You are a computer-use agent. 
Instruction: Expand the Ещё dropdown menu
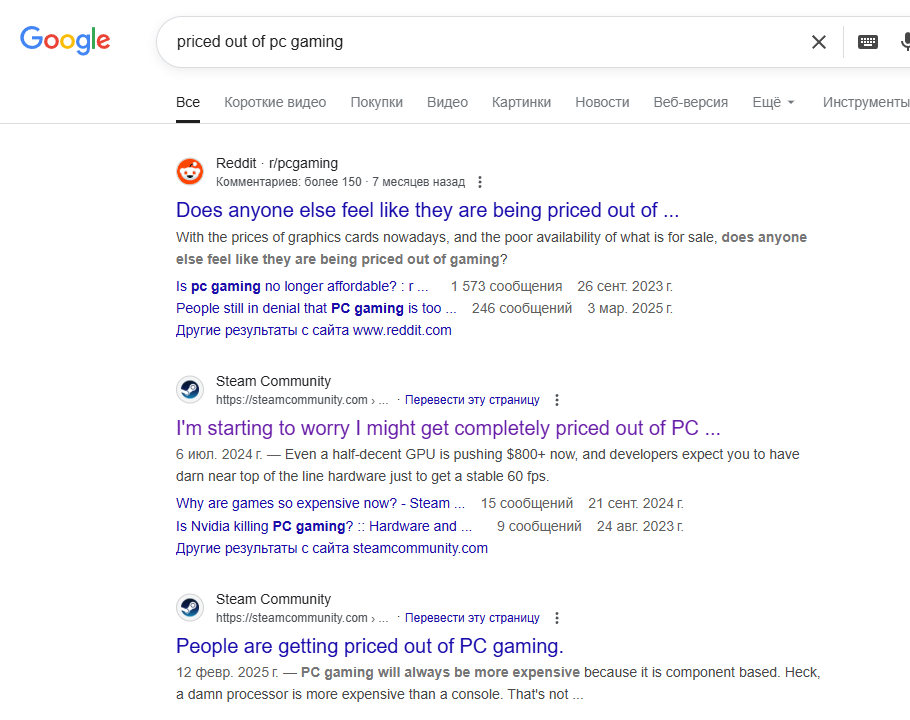773,102
